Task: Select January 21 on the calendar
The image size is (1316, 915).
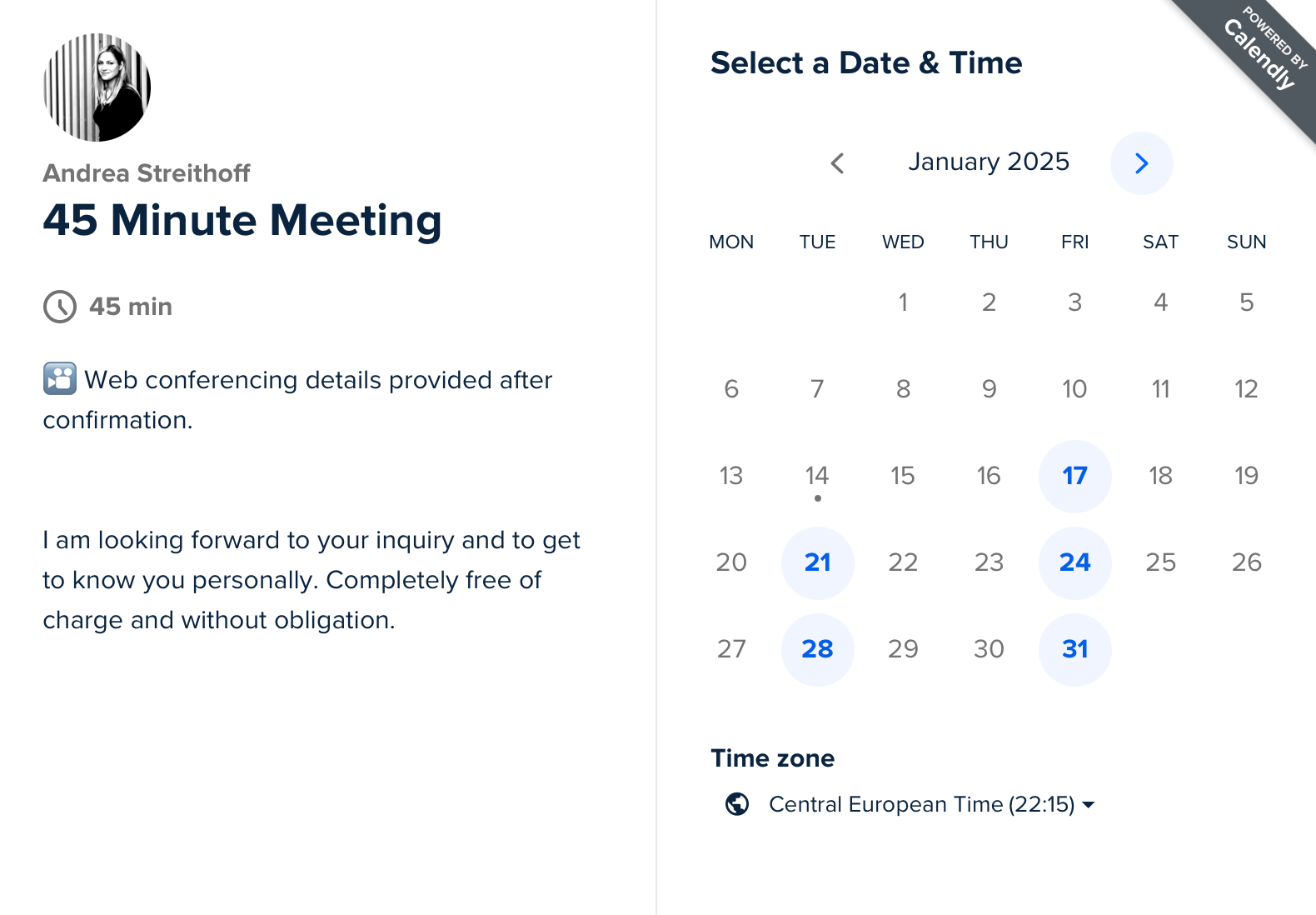Action: click(x=817, y=562)
